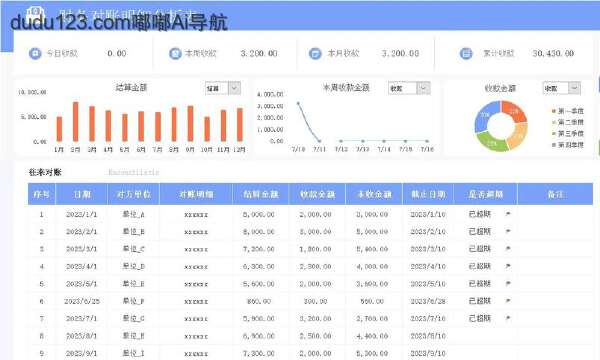Screen dimensions: 600x360
Task: Select the 备注 column header
Action: click(555, 194)
